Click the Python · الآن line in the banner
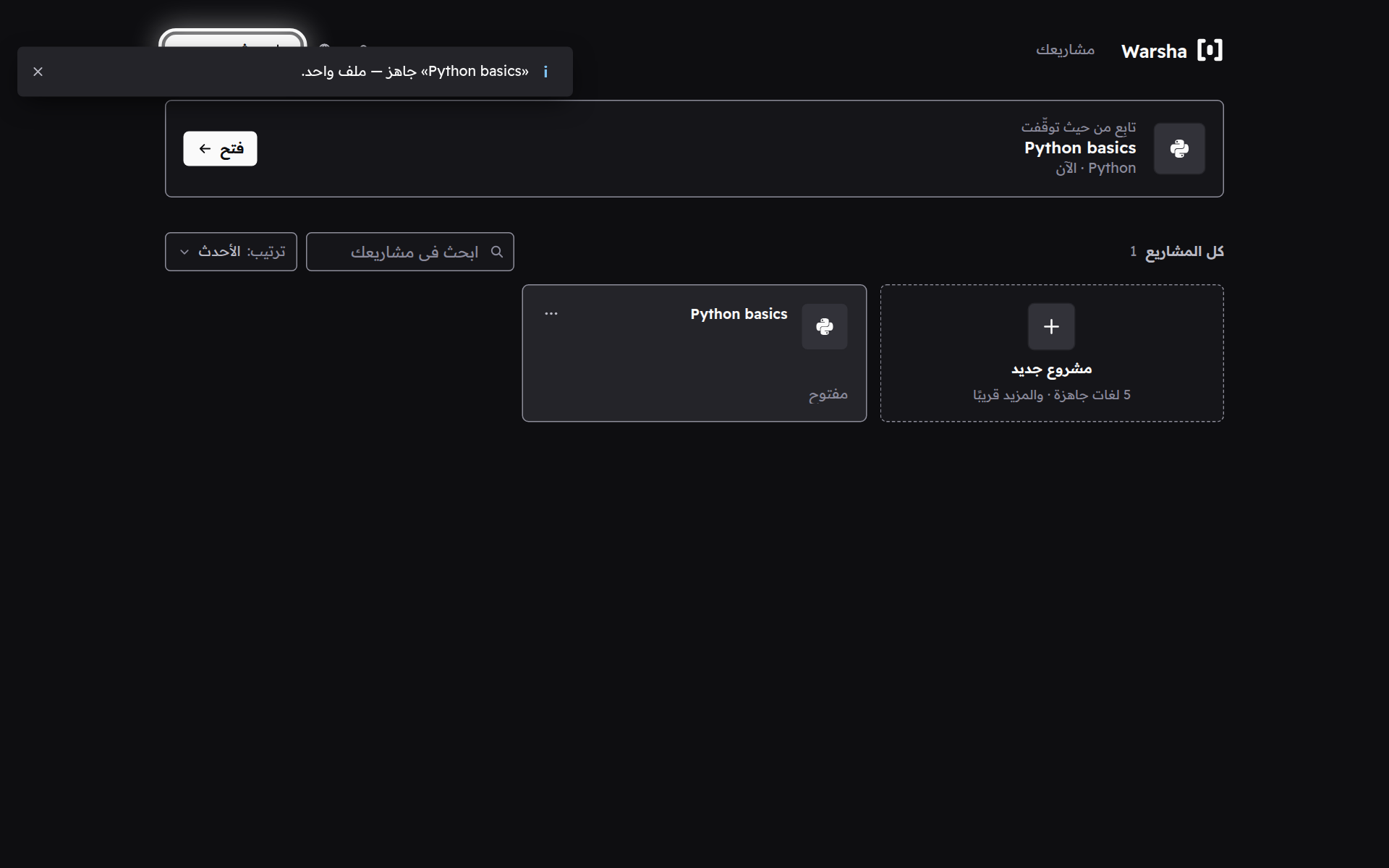The image size is (1389, 868). pyautogui.click(x=1095, y=168)
